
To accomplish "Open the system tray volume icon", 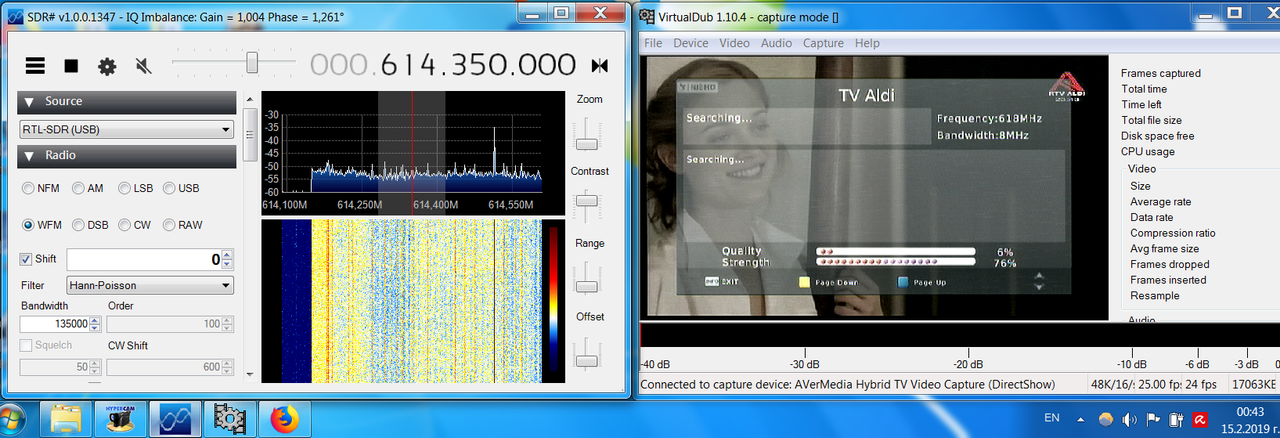I will (x=1128, y=418).
